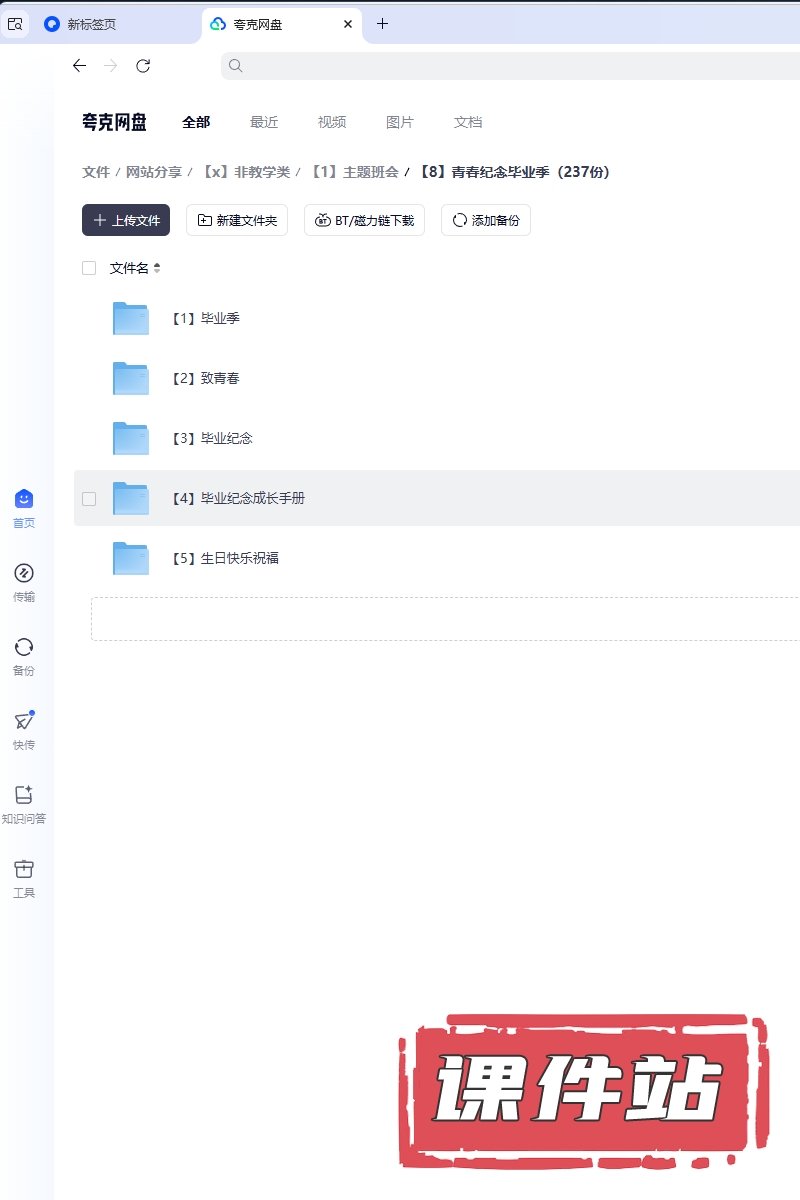The height and width of the screenshot is (1200, 800).
Task: Go to 网站分享 in the breadcrumb
Action: point(154,172)
